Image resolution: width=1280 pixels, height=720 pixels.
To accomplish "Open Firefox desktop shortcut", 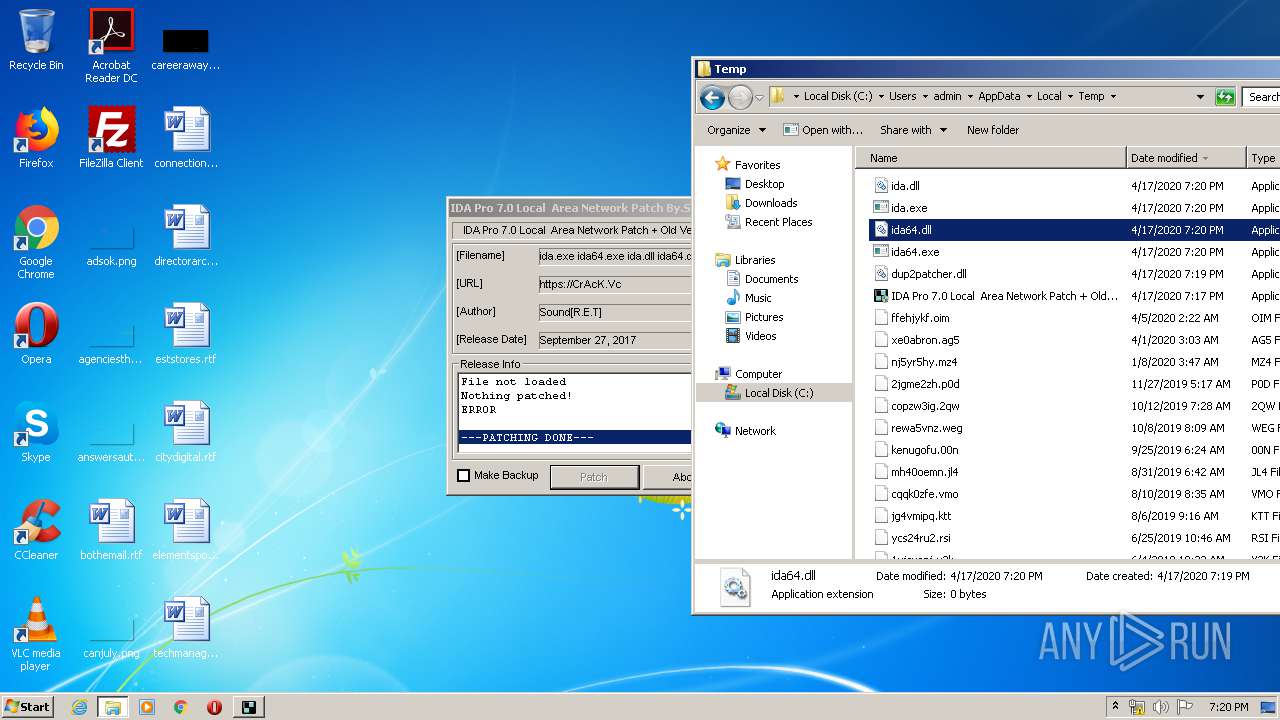I will (36, 138).
